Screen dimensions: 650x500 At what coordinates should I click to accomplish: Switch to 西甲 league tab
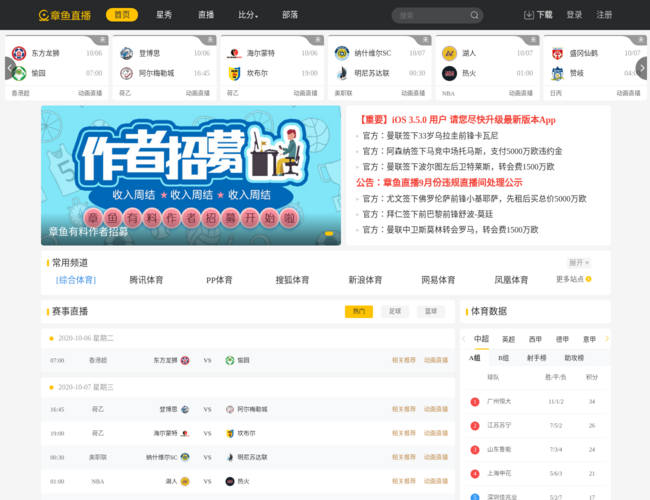point(535,339)
